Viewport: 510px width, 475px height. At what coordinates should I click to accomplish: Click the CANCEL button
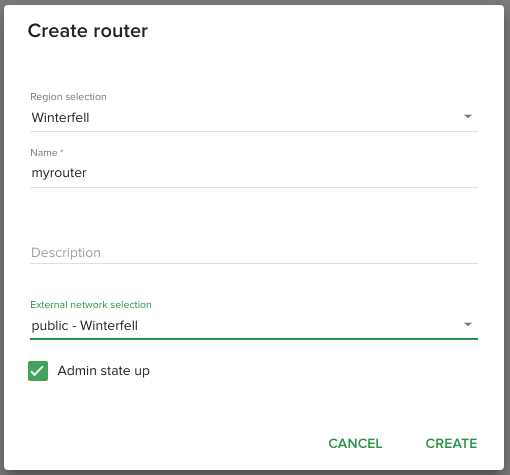click(355, 443)
